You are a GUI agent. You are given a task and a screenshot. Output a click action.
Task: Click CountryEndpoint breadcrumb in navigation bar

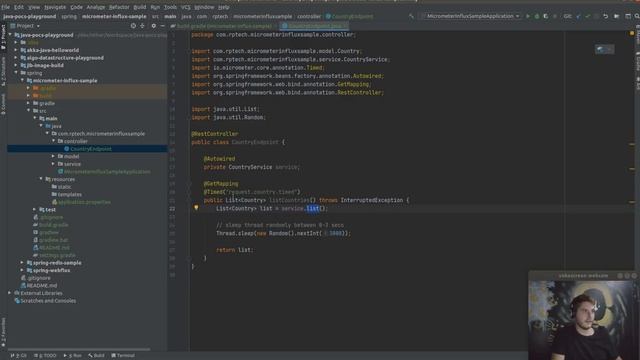[x=349, y=16]
